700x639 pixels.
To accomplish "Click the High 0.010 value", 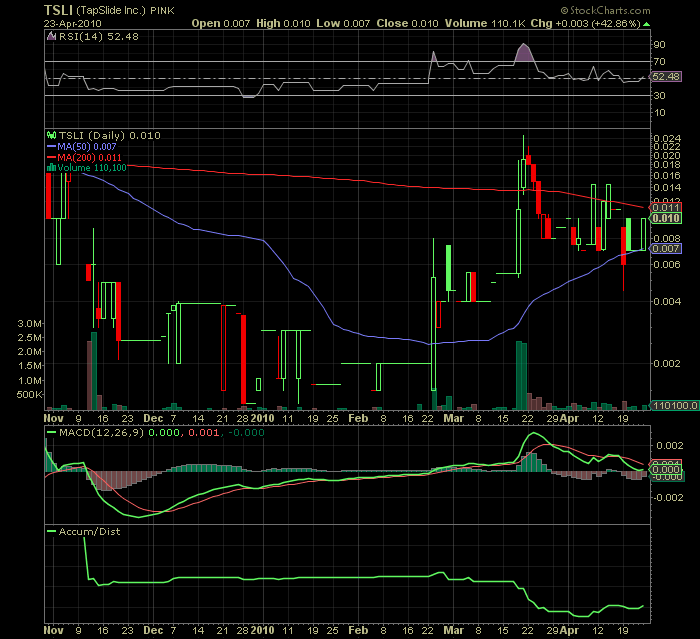I will (x=283, y=23).
